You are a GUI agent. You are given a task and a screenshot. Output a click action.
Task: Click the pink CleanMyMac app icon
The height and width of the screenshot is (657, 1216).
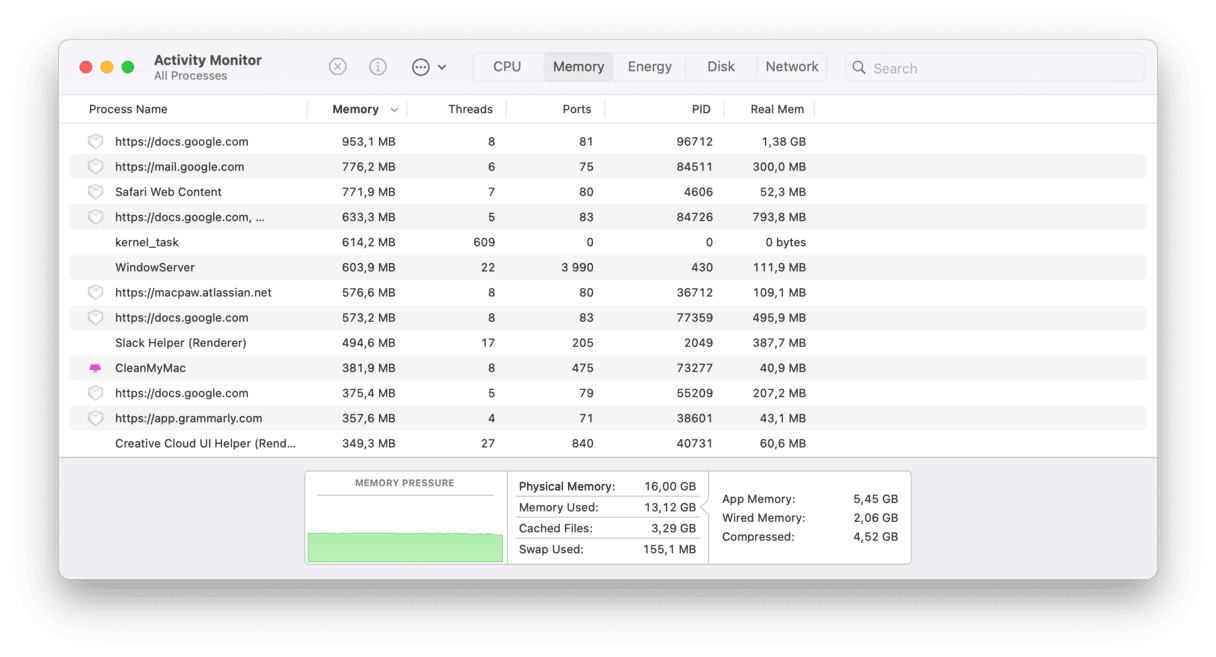96,368
